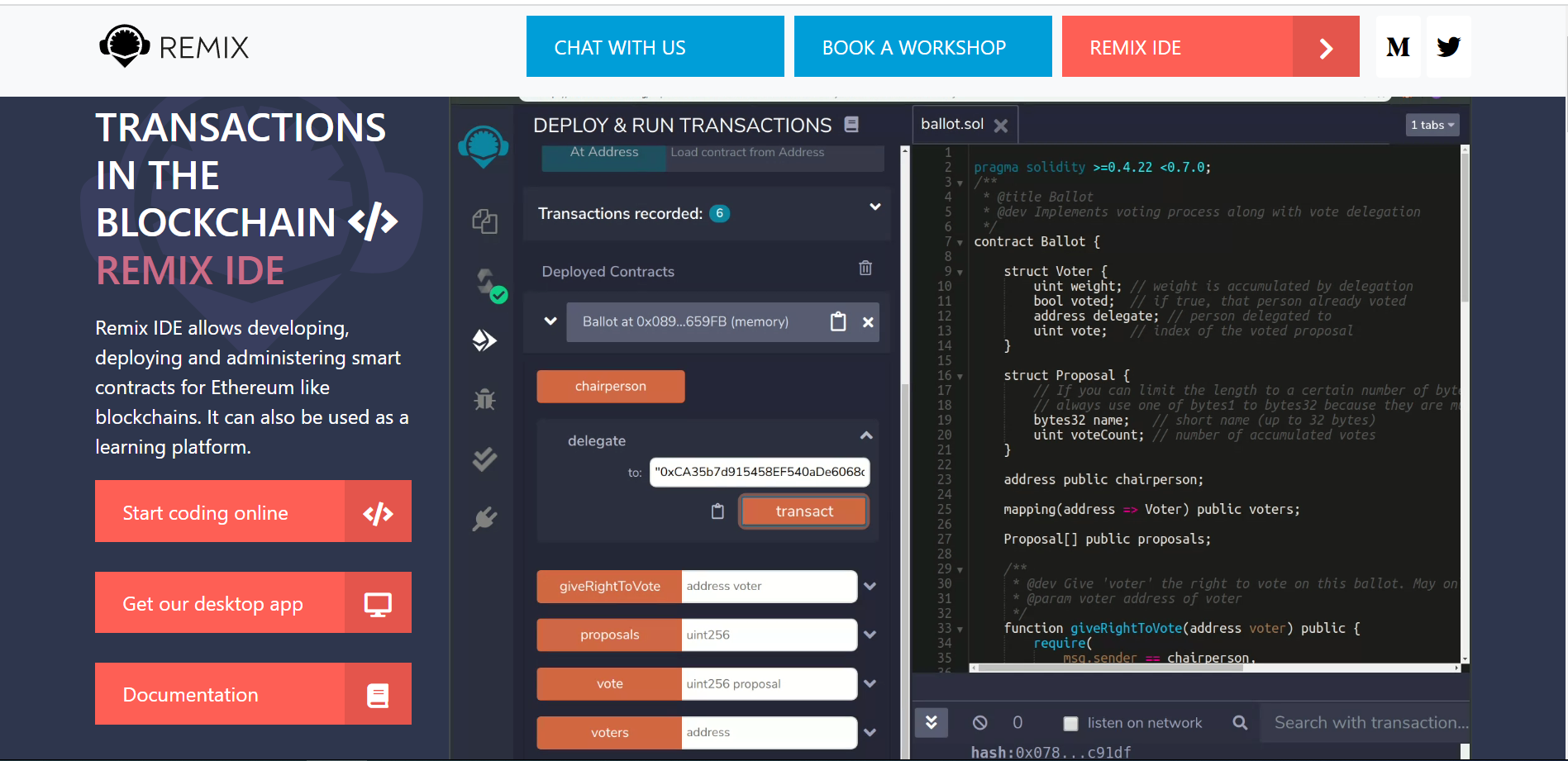Click the transact button

tap(804, 511)
